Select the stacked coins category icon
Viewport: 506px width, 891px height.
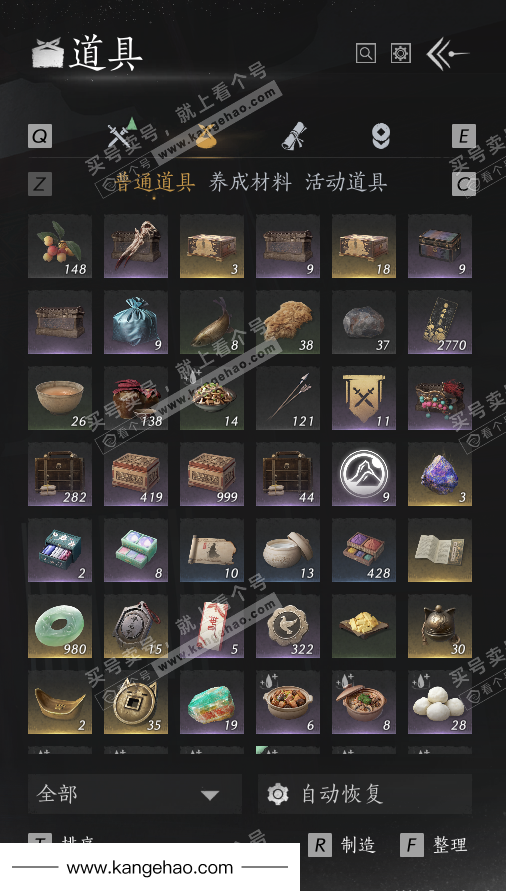pyautogui.click(x=380, y=137)
